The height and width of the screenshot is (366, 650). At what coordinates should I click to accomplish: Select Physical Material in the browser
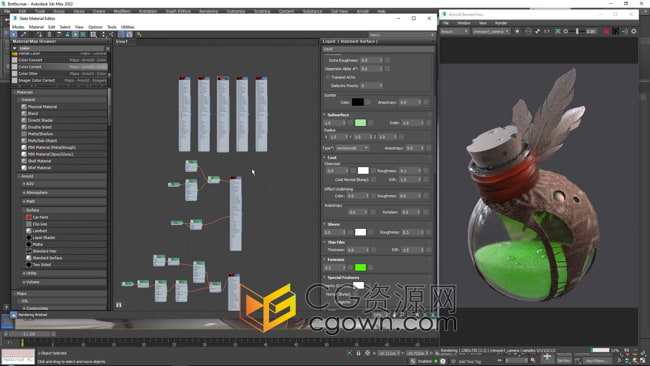(42, 107)
